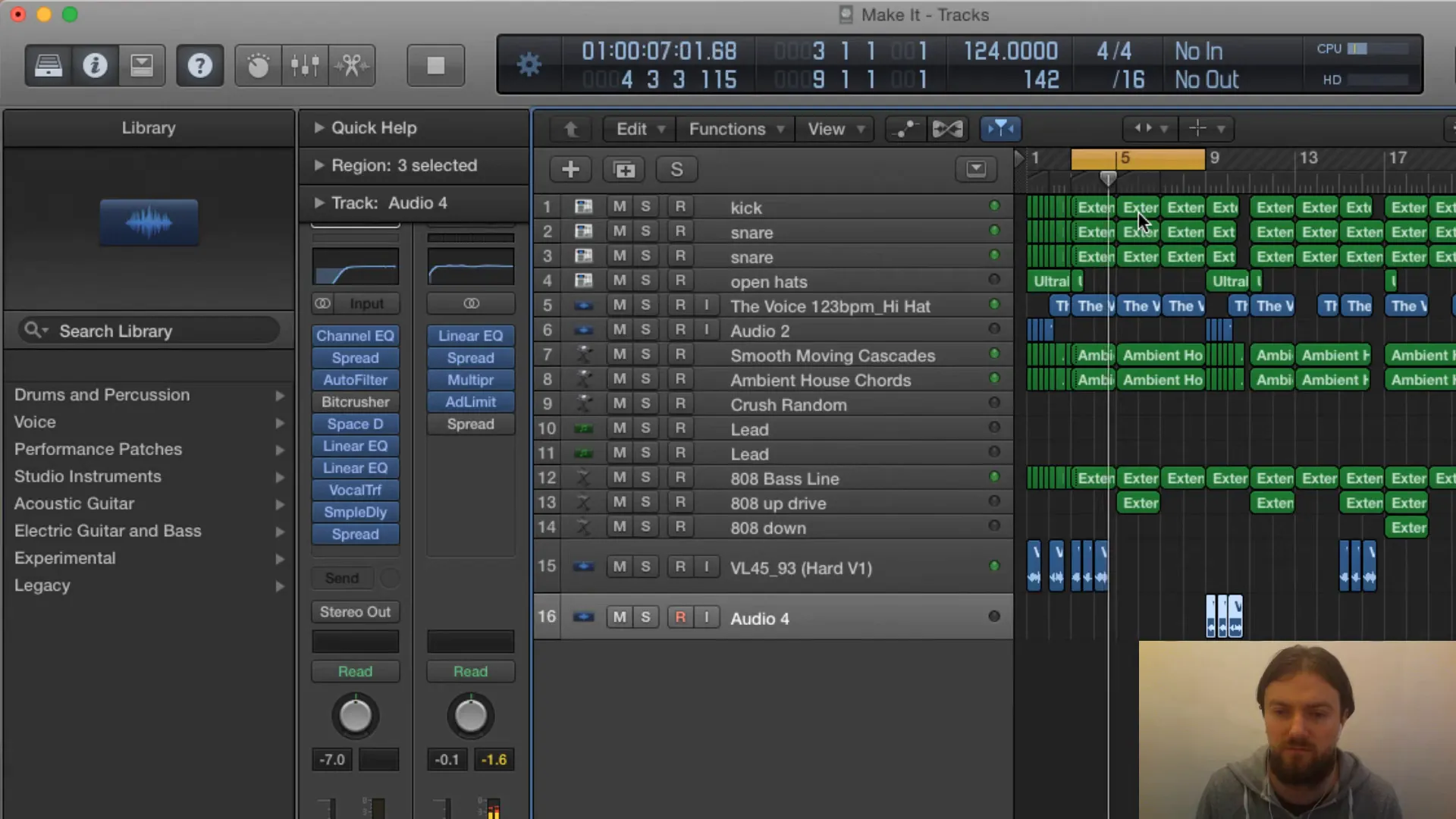Click the scissors/split tool icon
This screenshot has height=819, width=1456.
click(350, 66)
